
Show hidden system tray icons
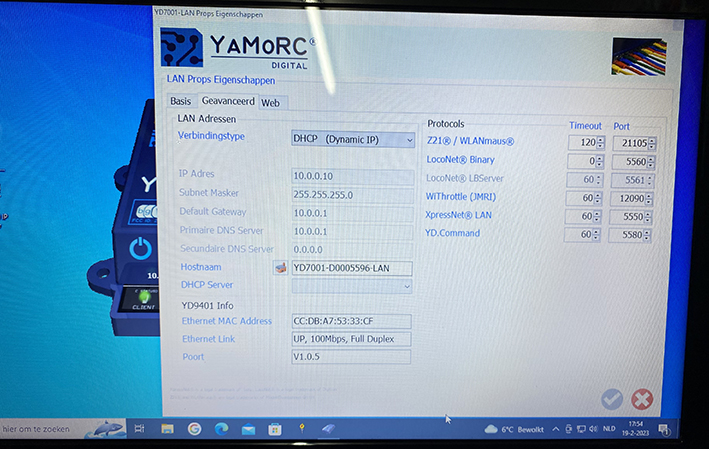pyautogui.click(x=556, y=430)
